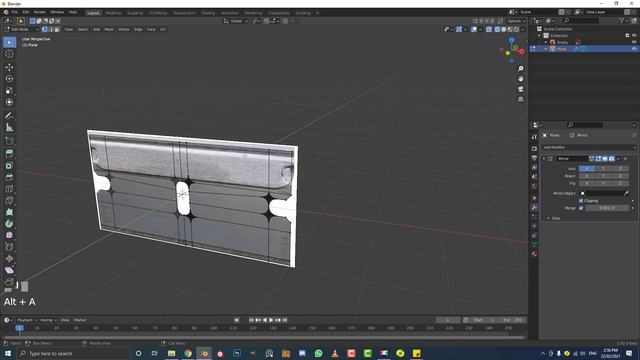The image size is (640, 360).
Task: Select the Loop Cut tool
Action: (9, 189)
